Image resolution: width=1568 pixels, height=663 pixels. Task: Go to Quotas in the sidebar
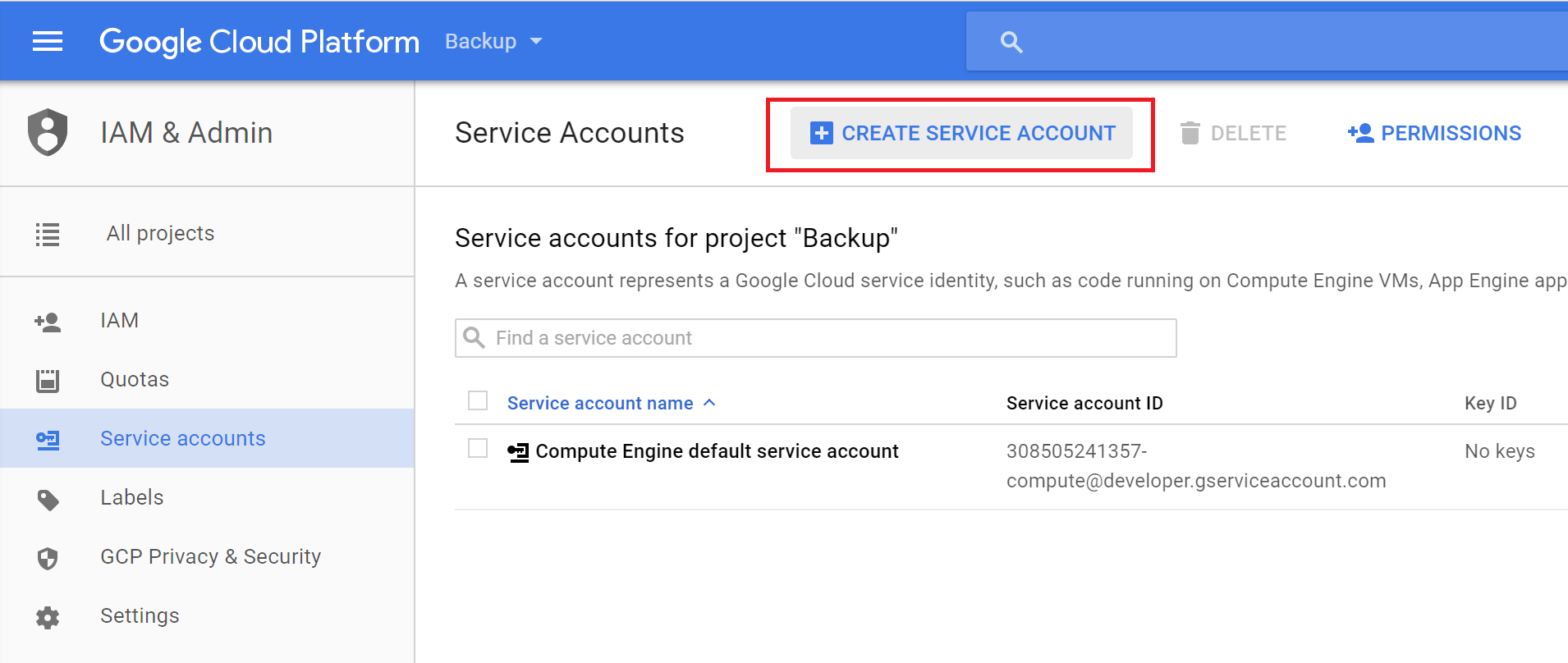(207, 379)
